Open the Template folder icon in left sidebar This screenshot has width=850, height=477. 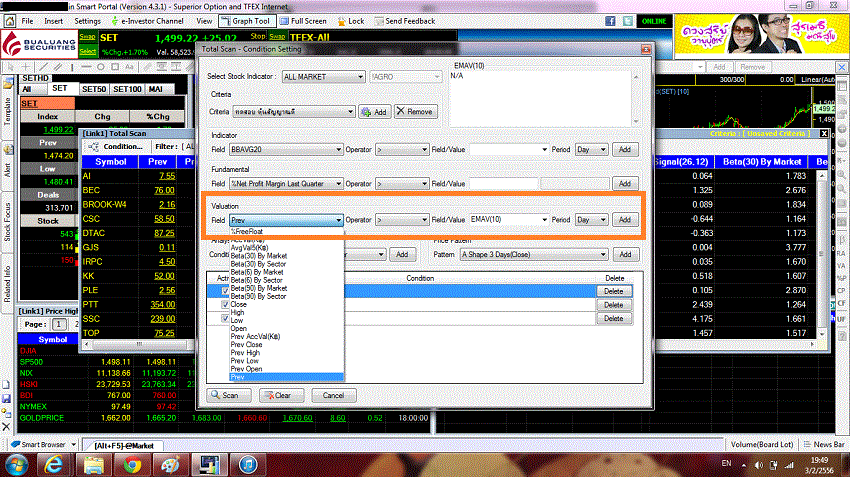click(x=8, y=83)
